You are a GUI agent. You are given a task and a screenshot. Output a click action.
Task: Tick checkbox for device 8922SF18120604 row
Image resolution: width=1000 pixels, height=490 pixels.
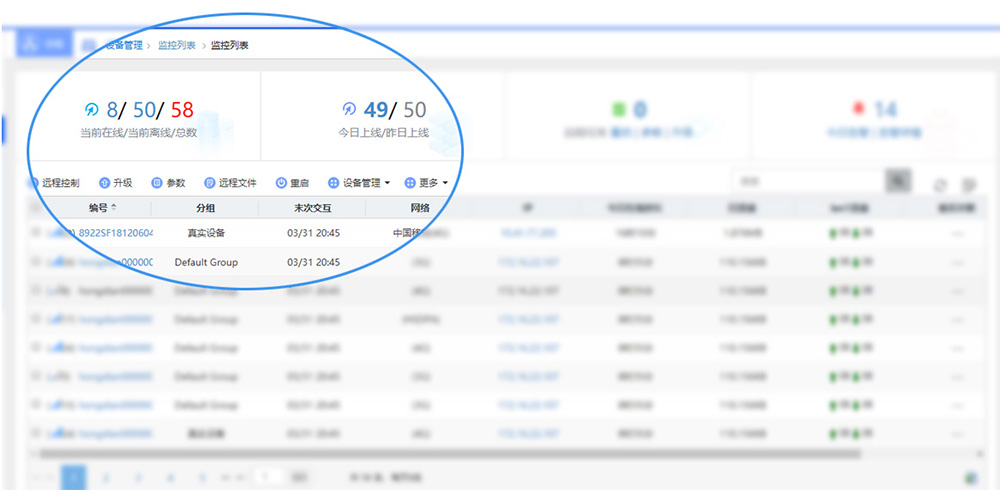36,232
